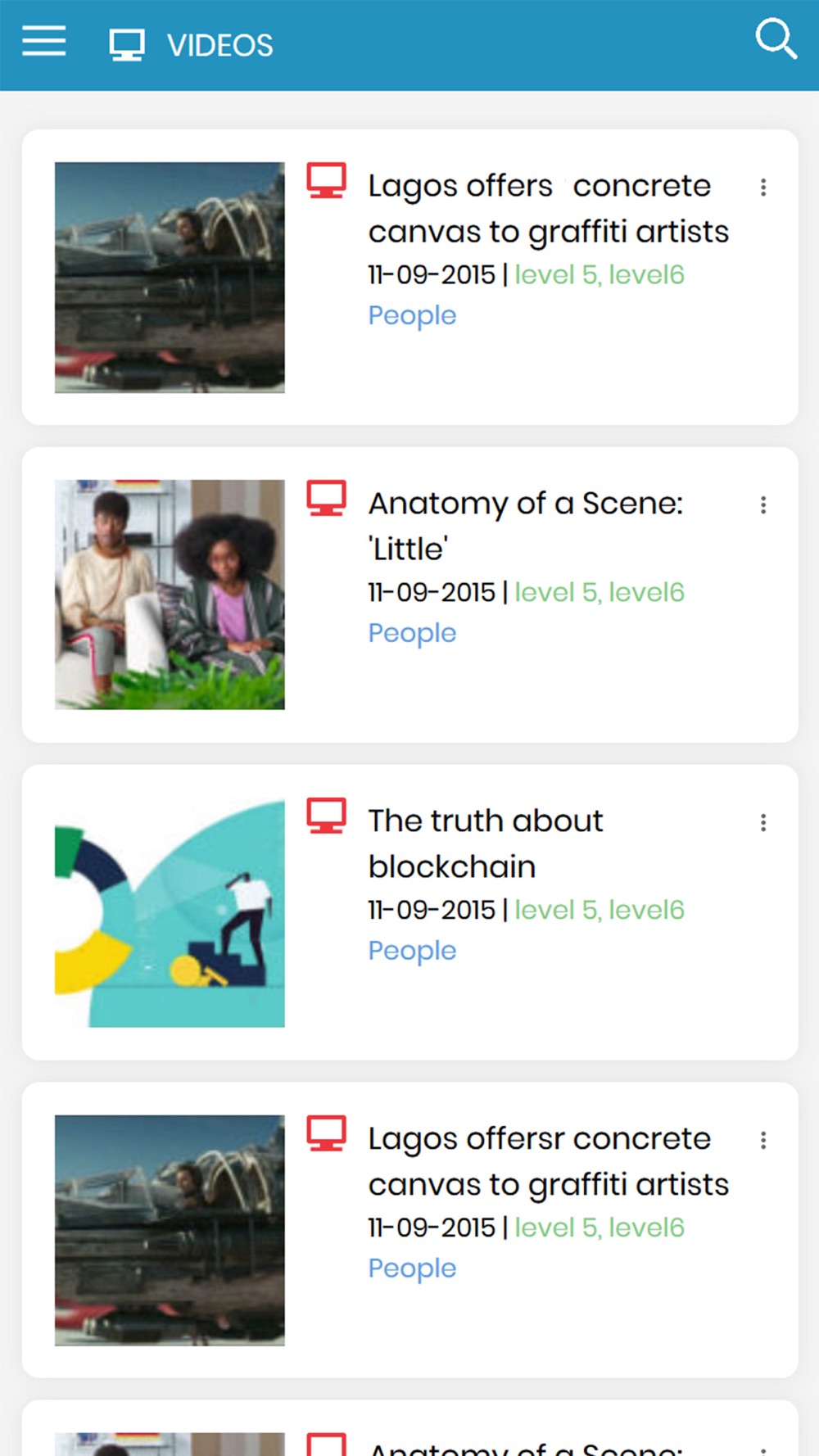Screen dimensions: 819x1456
Task: Open three-dot options for 'Lagos offersr' video
Action: click(763, 1141)
